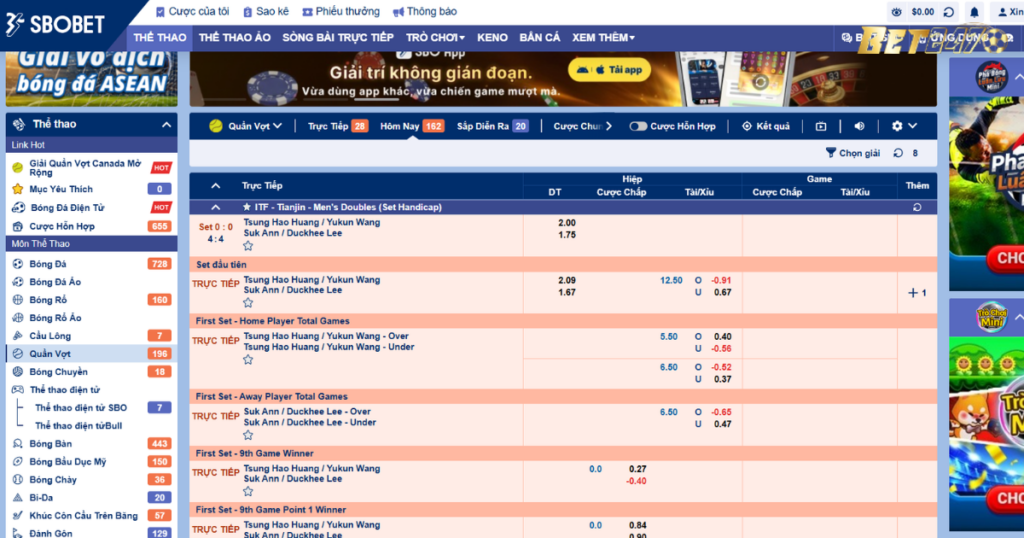Select the THỂ THAO tab
1024x538 pixels.
(x=160, y=37)
